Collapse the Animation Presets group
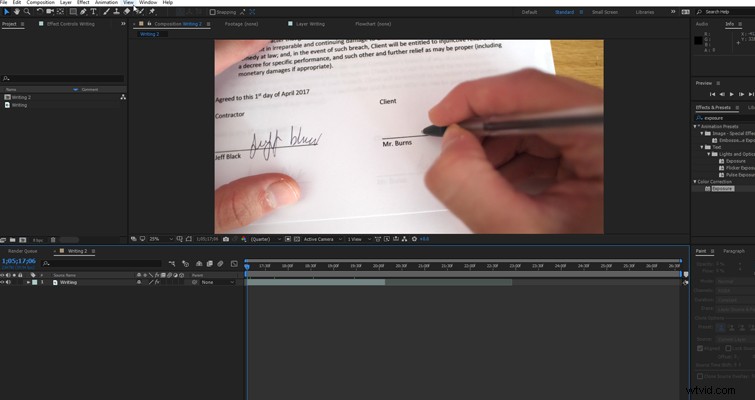Image resolution: width=755 pixels, height=400 pixels. click(695, 127)
